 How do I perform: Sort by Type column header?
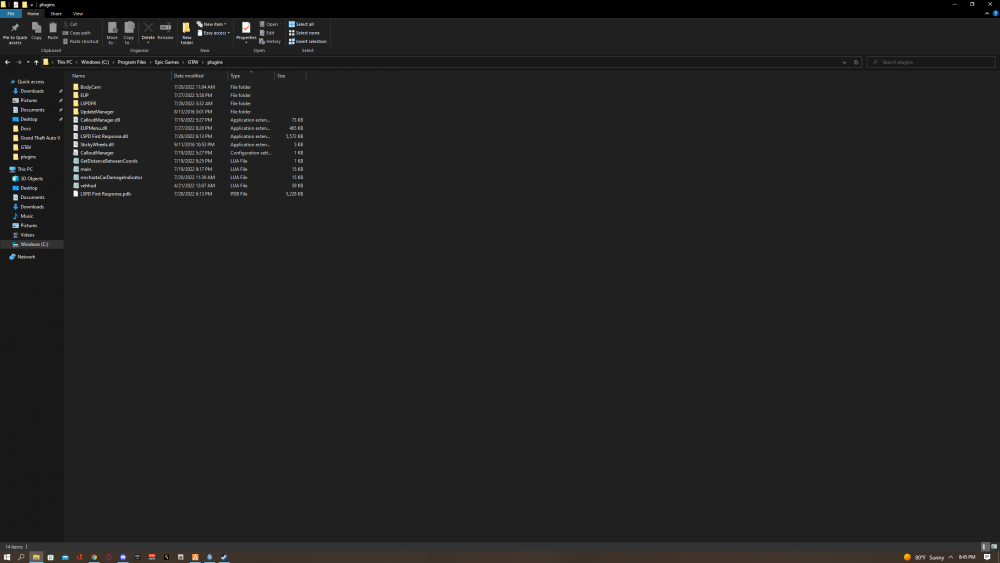(x=251, y=76)
